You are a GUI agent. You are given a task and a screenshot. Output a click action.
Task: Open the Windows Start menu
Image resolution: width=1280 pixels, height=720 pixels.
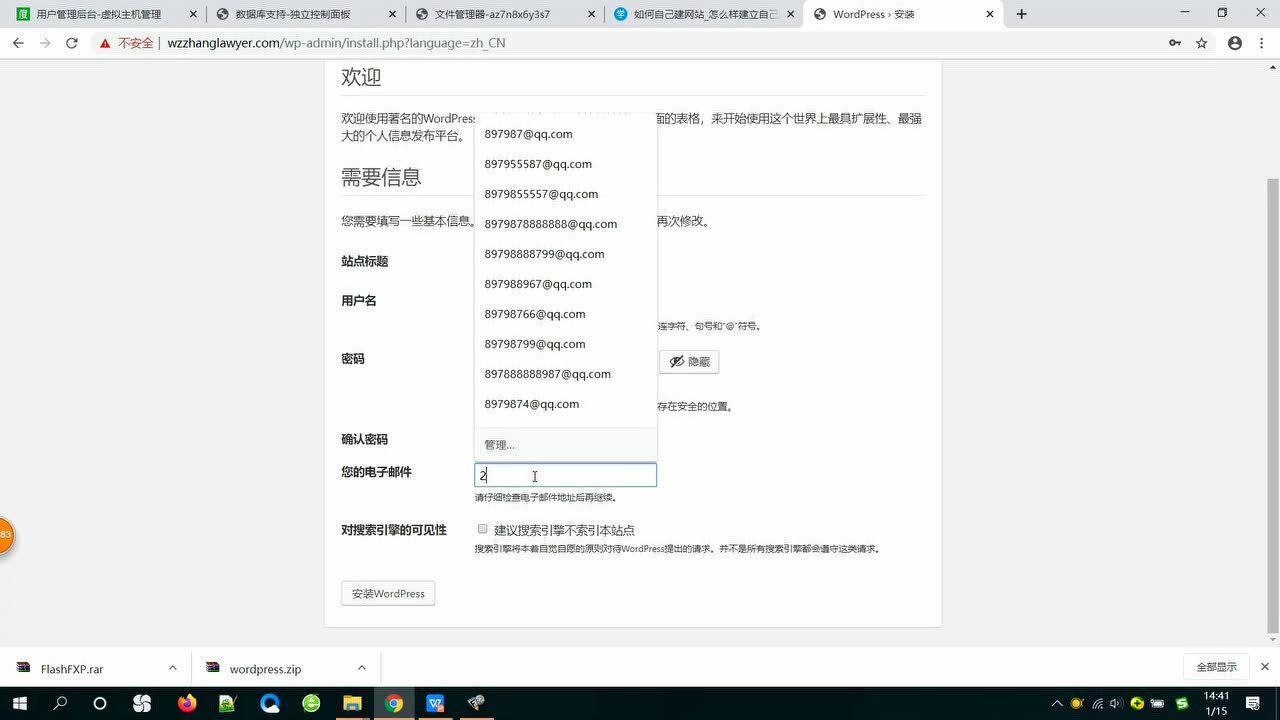[x=18, y=703]
